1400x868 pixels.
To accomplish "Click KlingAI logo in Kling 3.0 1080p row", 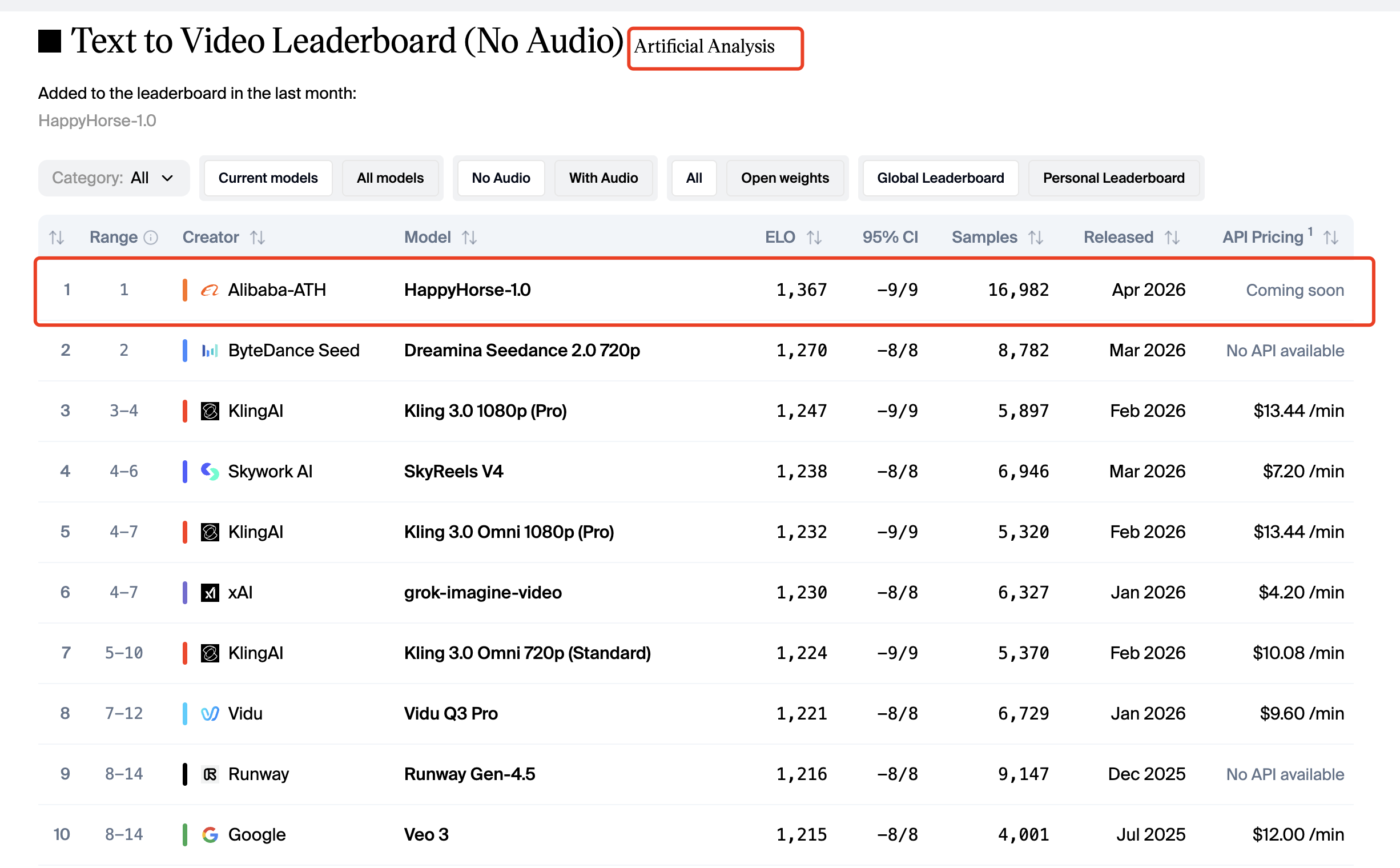I will click(x=210, y=411).
